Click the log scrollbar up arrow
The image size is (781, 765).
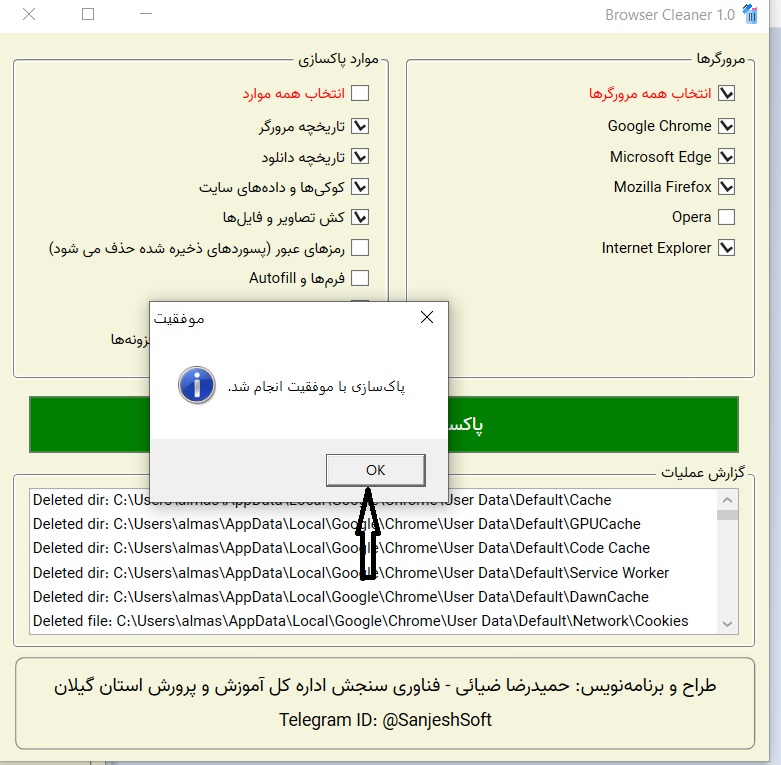coord(728,498)
